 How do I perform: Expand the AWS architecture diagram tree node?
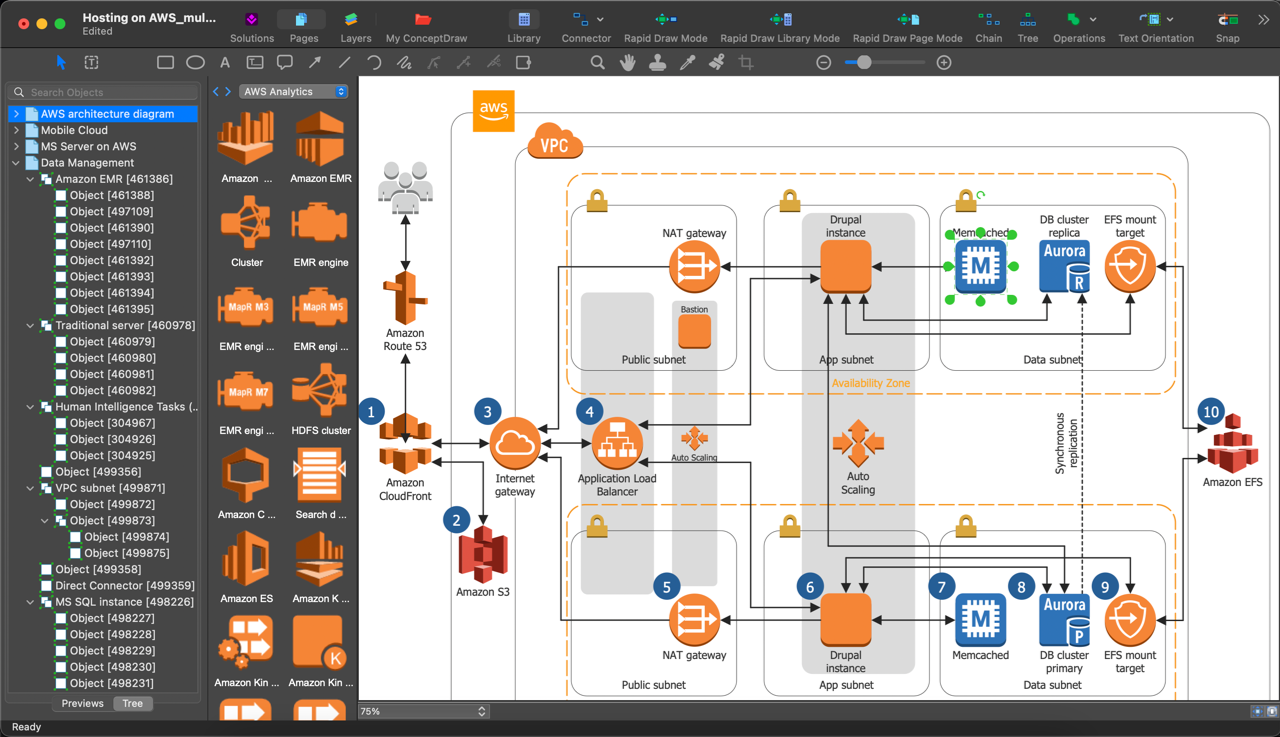pos(16,114)
